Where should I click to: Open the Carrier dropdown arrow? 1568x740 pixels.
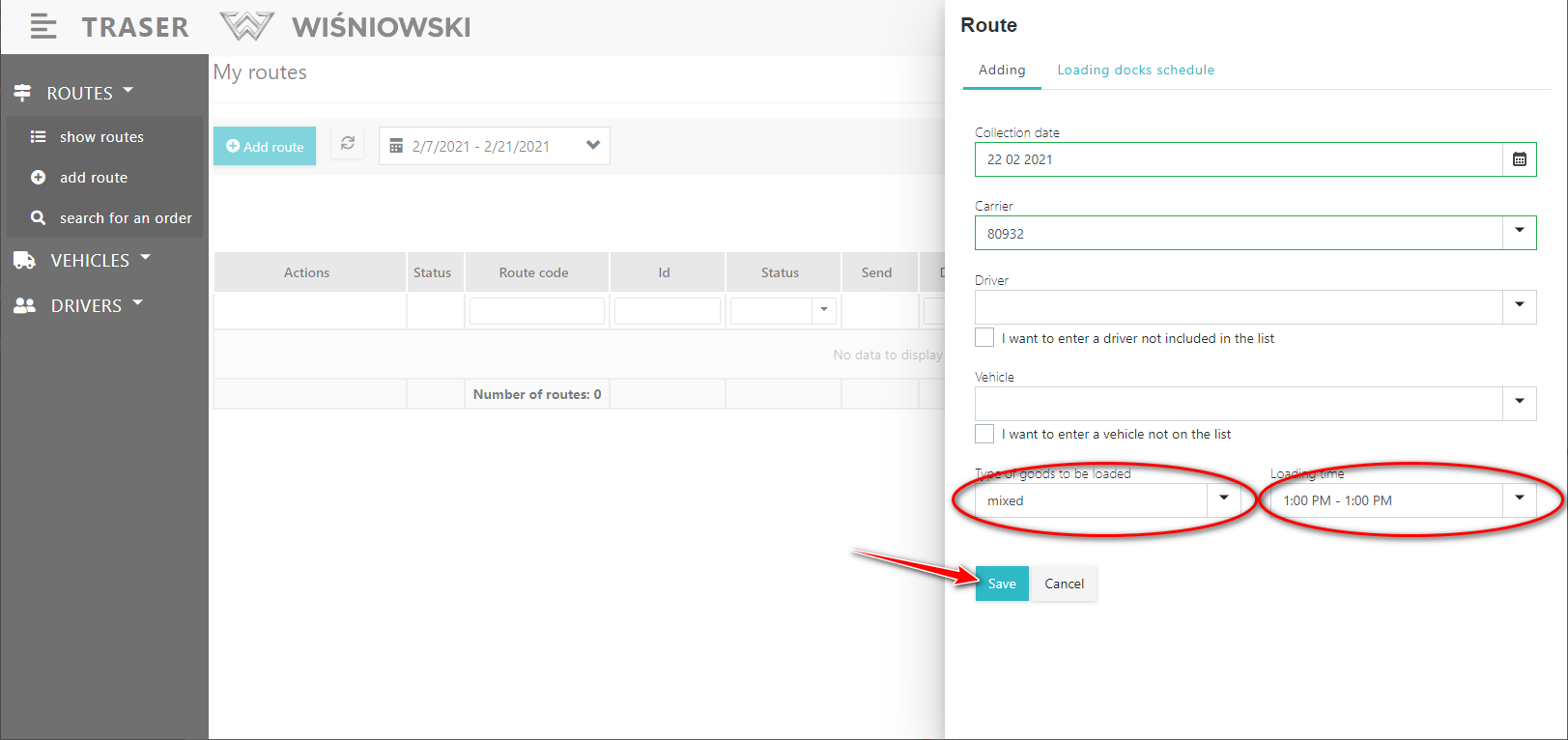pyautogui.click(x=1519, y=232)
